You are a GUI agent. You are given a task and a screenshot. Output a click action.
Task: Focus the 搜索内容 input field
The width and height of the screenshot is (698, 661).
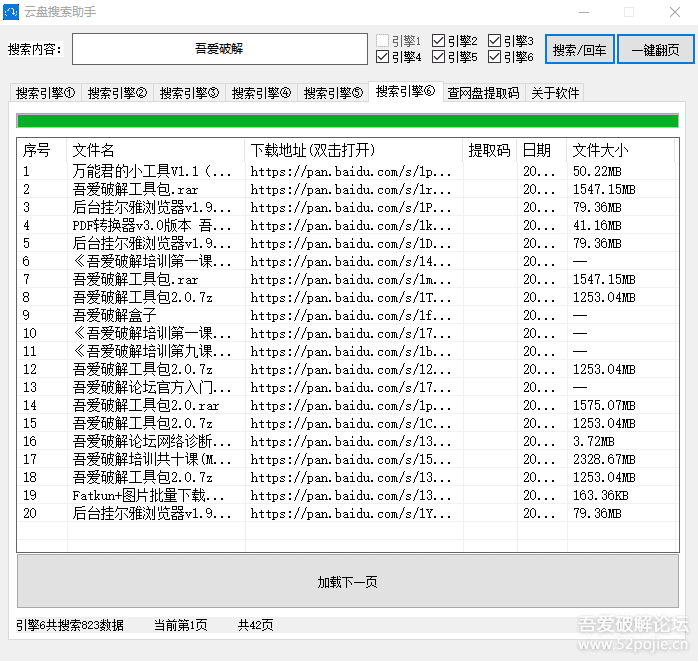pyautogui.click(x=220, y=49)
